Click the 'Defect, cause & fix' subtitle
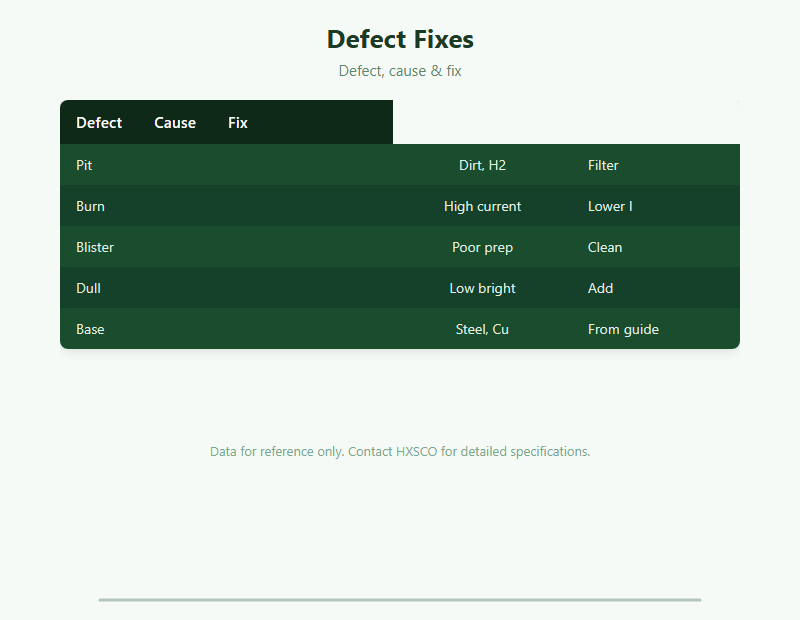Screen dimensions: 800x620 tap(400, 71)
